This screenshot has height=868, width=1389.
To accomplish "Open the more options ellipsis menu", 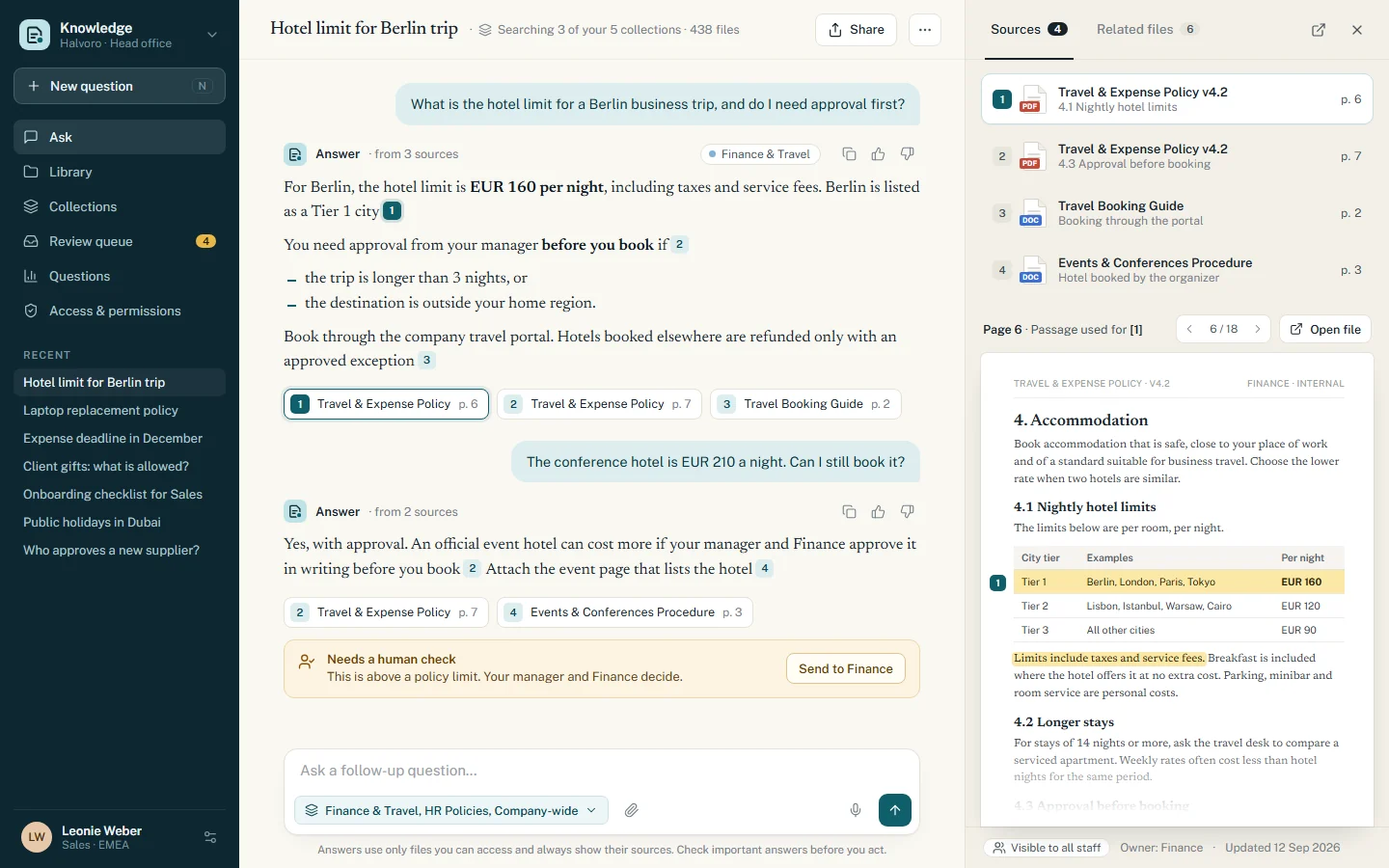I will (x=925, y=30).
